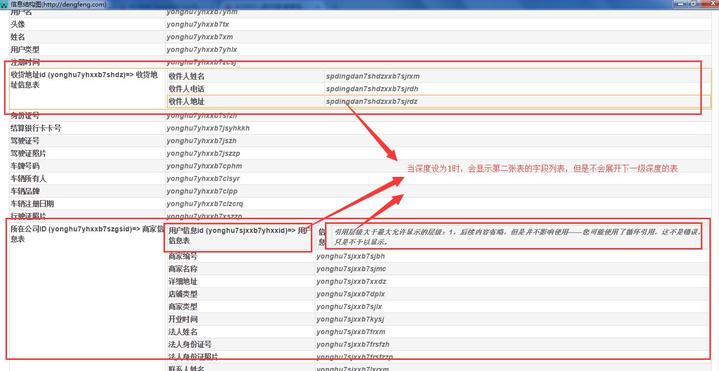
Task: Click the 所在公司ID reference to 商家信息表
Action: click(x=87, y=233)
